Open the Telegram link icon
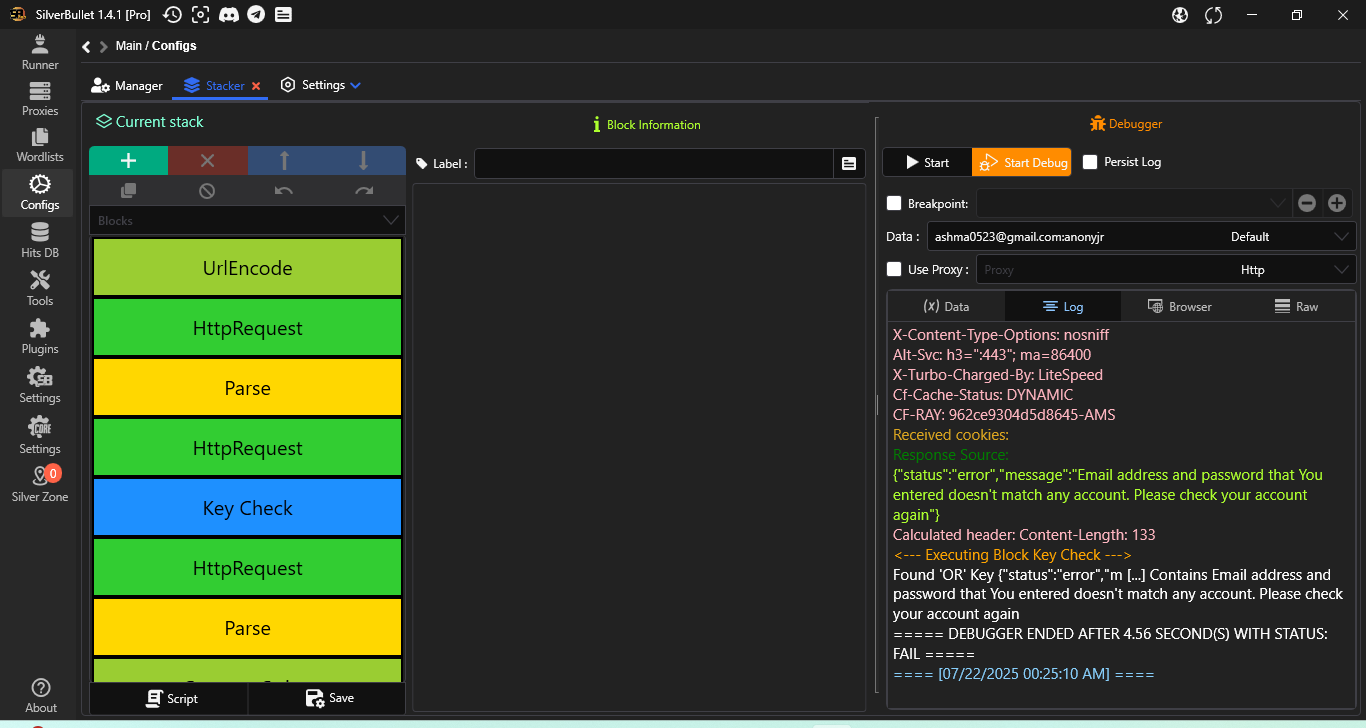 tap(256, 14)
